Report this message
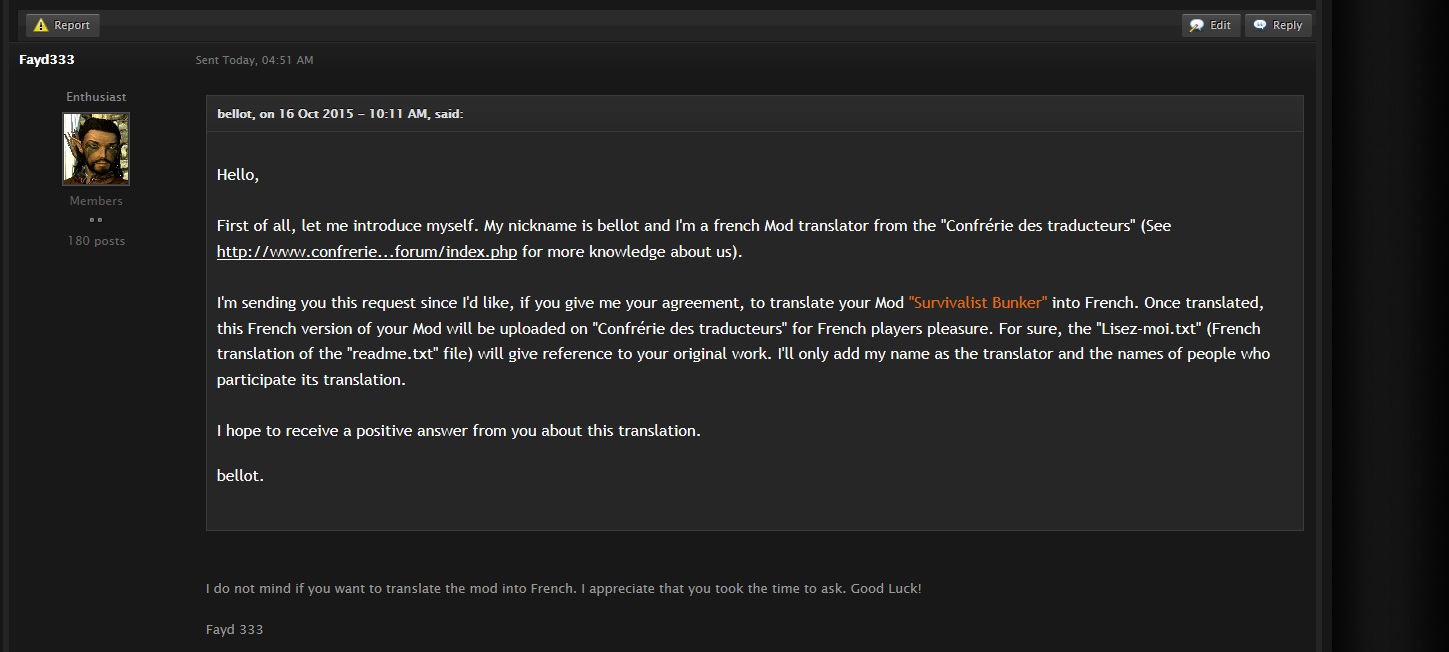1449x652 pixels. 62,25
